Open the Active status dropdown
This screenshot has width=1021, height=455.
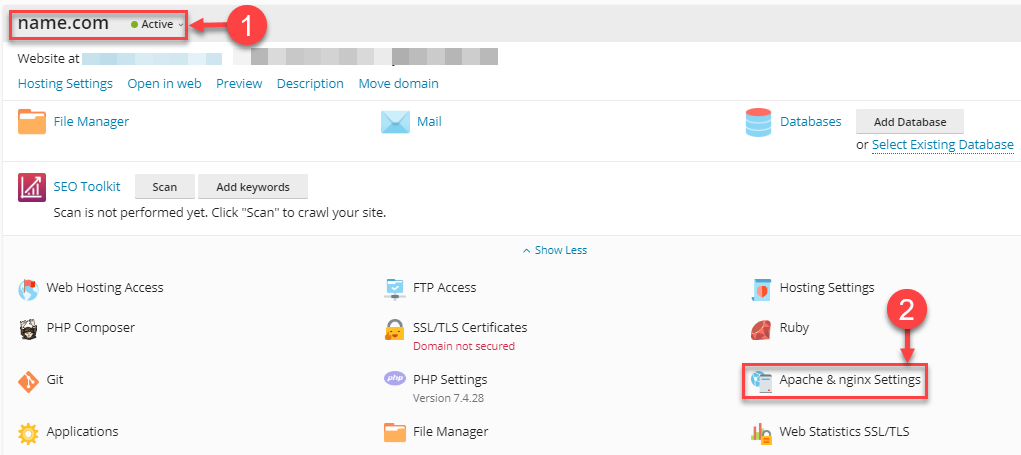pyautogui.click(x=157, y=24)
